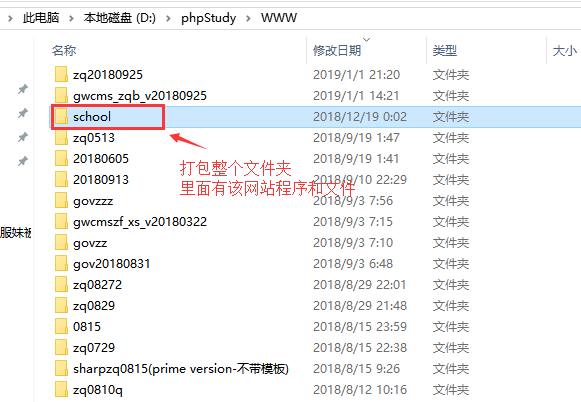581x402 pixels.
Task: Select the sharpzq0815(prime version-不带模板) folder
Action: point(180,369)
